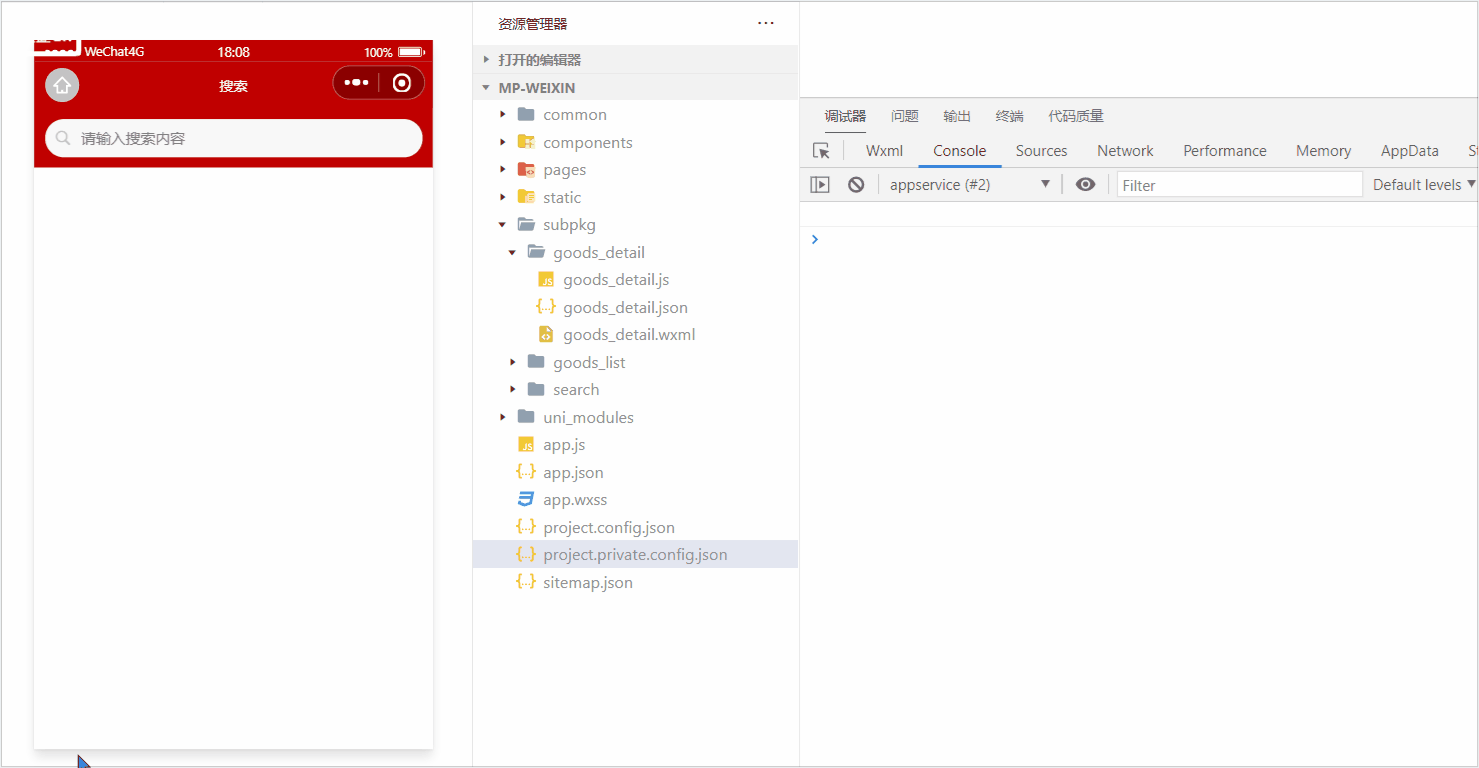
Task: Switch to the 代码质量 tab
Action: pos(1076,116)
